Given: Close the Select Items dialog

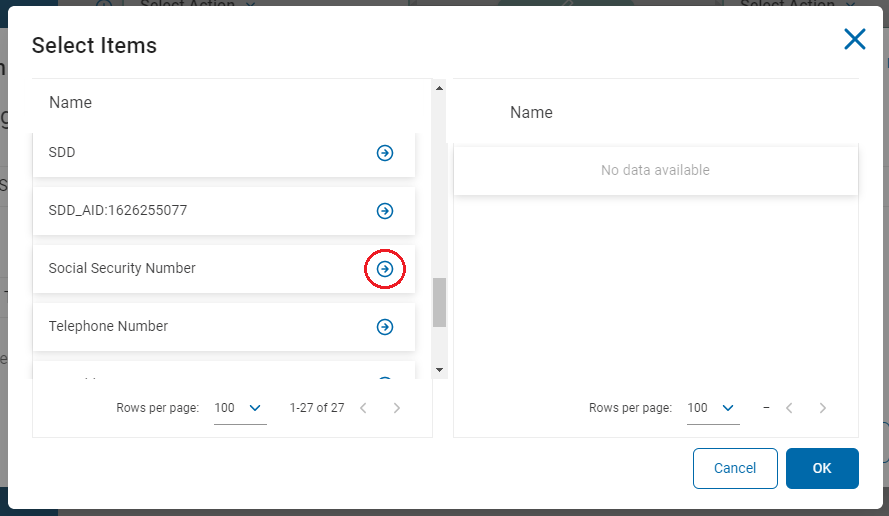Looking at the screenshot, I should [x=854, y=40].
